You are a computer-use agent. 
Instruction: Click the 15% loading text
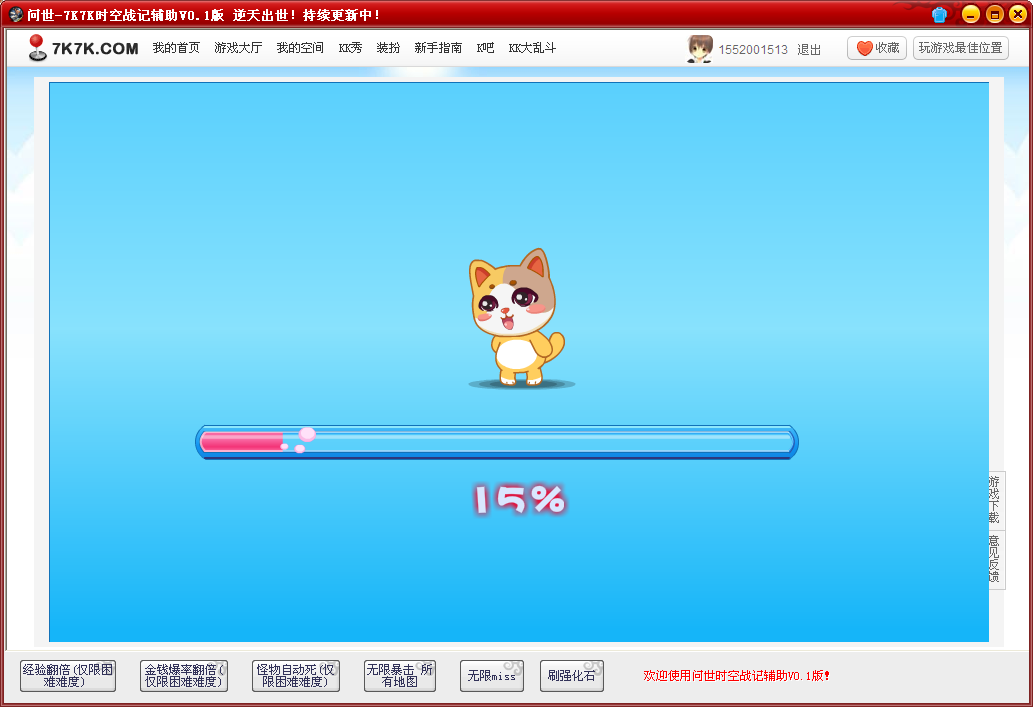(x=519, y=499)
